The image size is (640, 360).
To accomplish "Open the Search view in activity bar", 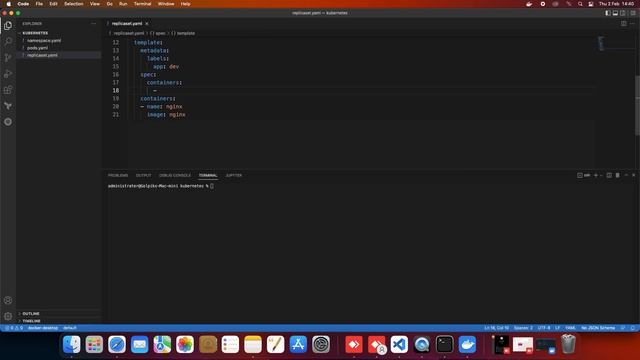I will click(8, 41).
